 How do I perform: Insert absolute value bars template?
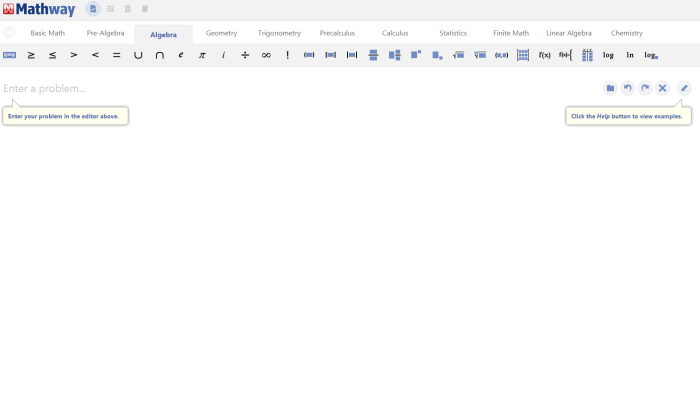(x=352, y=55)
